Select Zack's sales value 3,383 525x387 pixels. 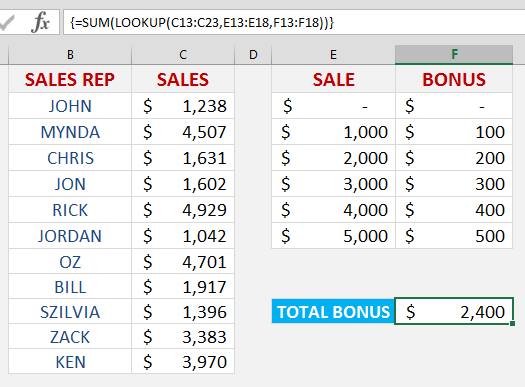[183, 336]
